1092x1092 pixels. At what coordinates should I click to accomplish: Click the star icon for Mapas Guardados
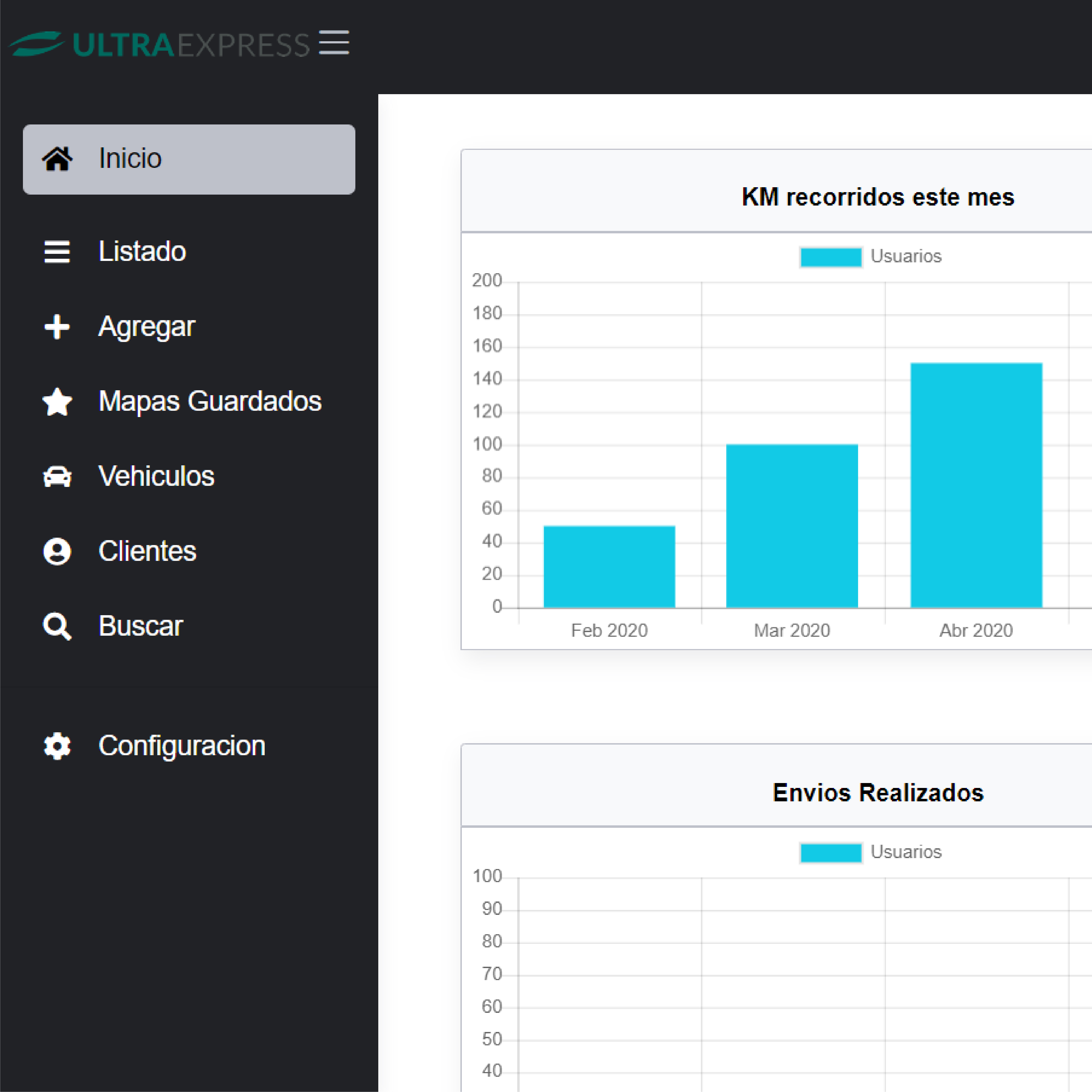pyautogui.click(x=57, y=402)
